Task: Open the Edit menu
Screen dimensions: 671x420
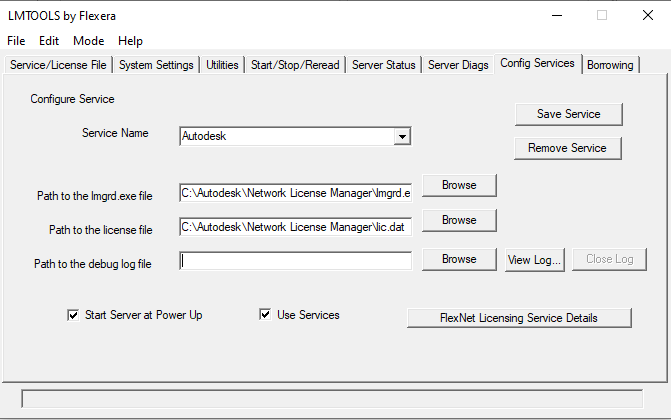Action: [x=49, y=41]
